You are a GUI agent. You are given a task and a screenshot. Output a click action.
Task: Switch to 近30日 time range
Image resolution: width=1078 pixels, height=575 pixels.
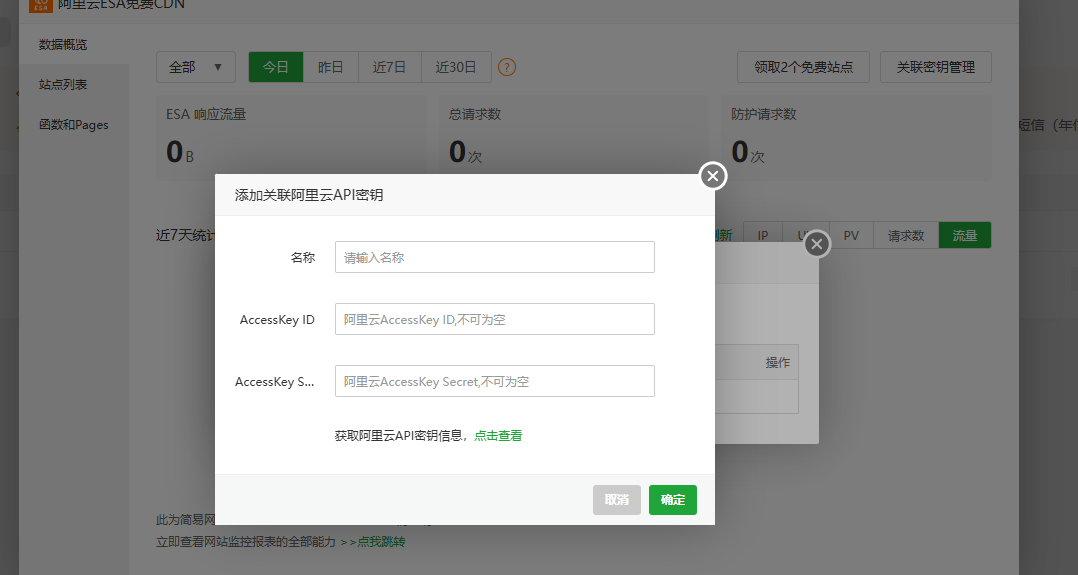(x=455, y=67)
